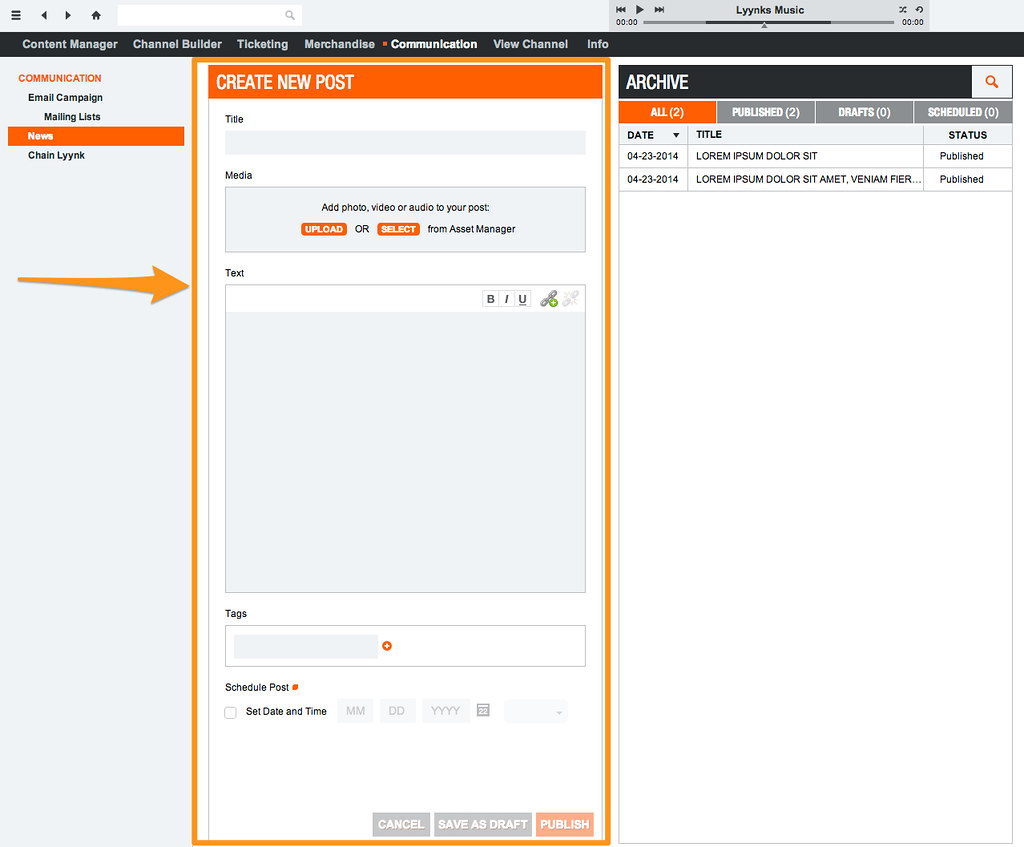The height and width of the screenshot is (847, 1024).
Task: Sort archive by the DATE arrow
Action: [676, 135]
